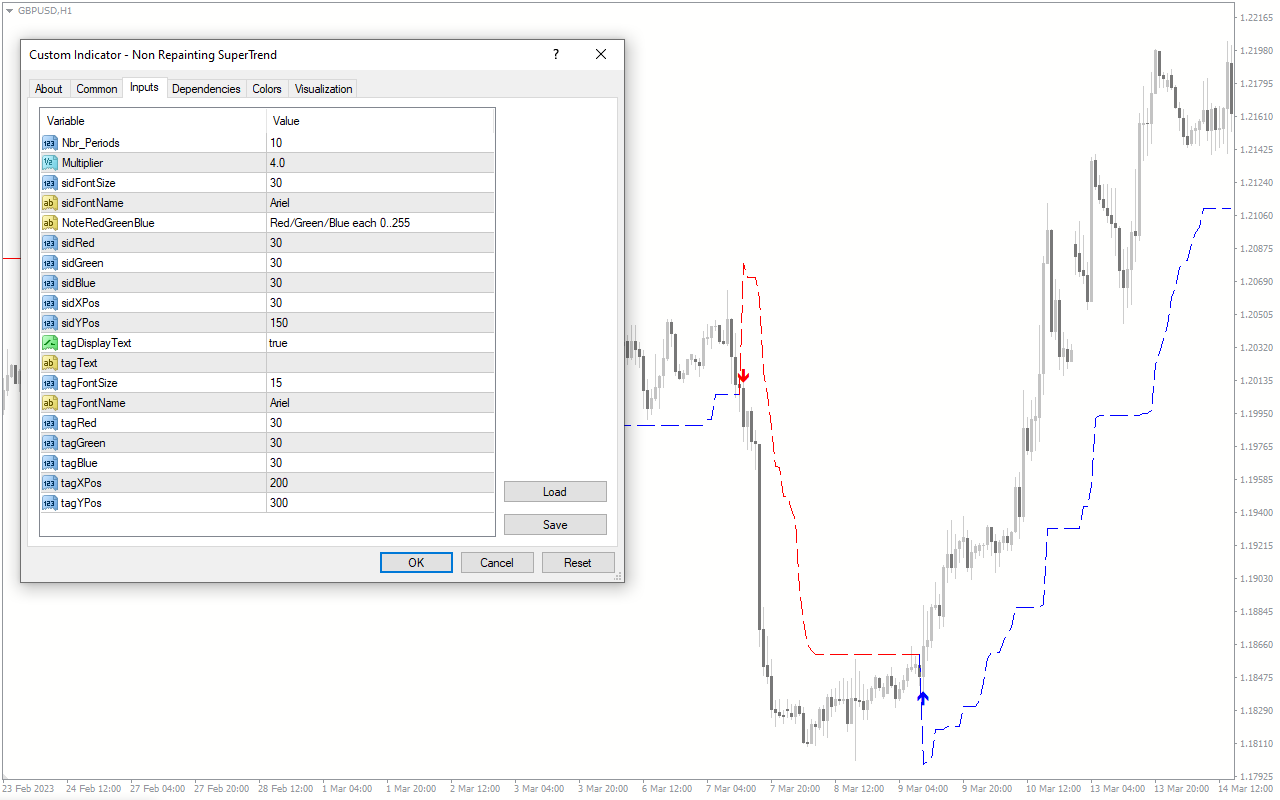Click the sidYPos variable icon
Image resolution: width=1280 pixels, height=800 pixels.
coord(49,323)
